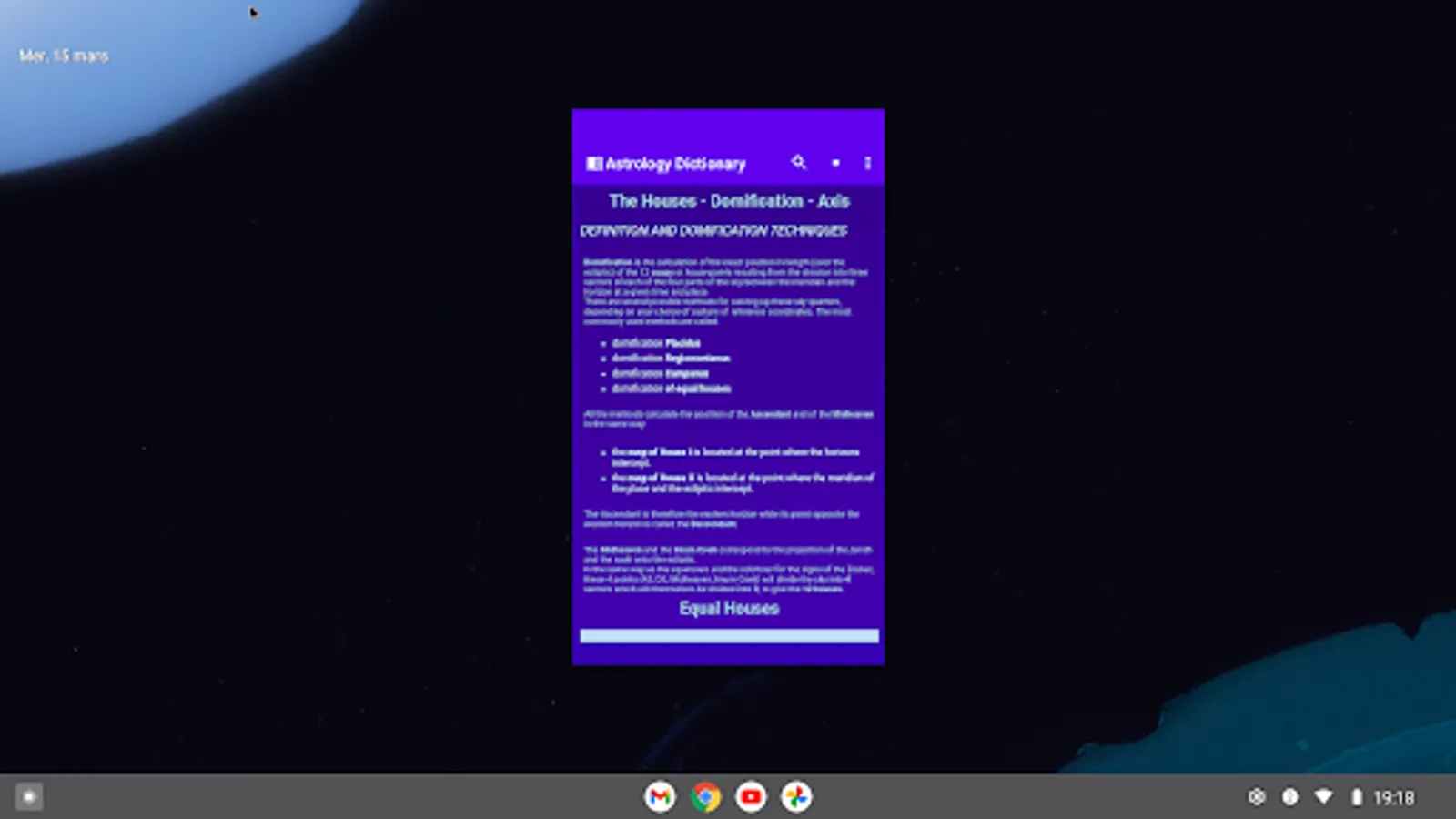Image resolution: width=1456 pixels, height=819 pixels.
Task: Tap the search magnifier in Astrology Dictionary
Action: point(798,162)
